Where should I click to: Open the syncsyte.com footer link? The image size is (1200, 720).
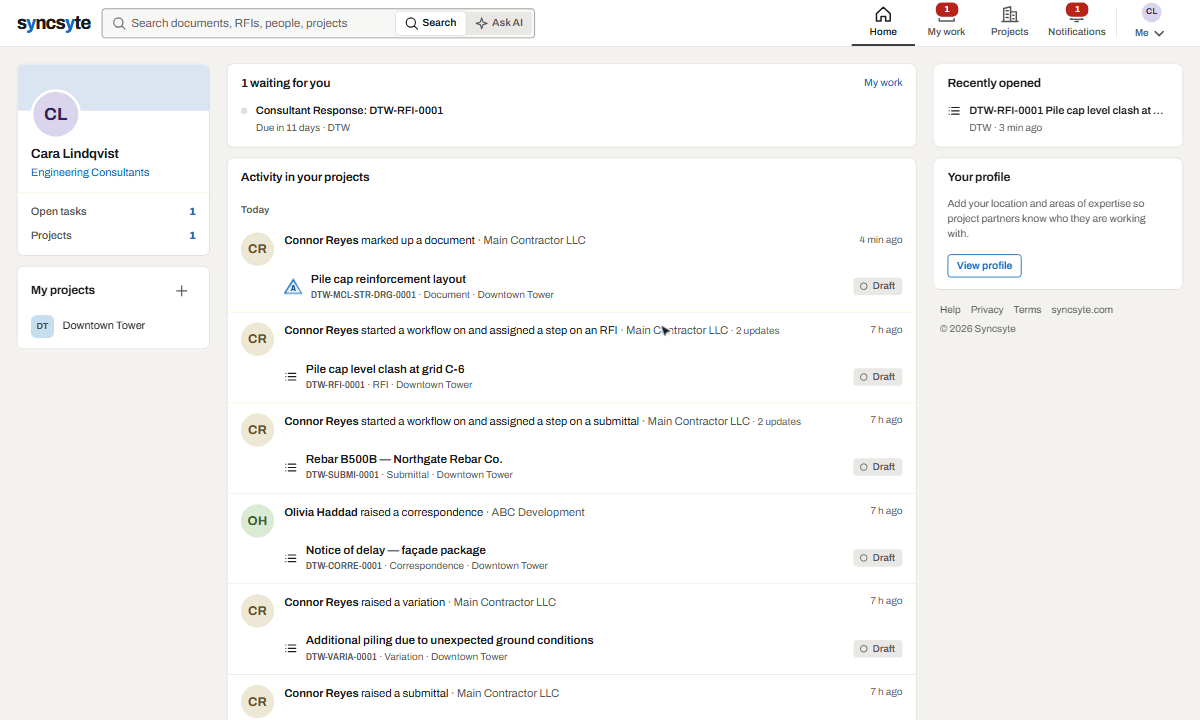point(1082,310)
